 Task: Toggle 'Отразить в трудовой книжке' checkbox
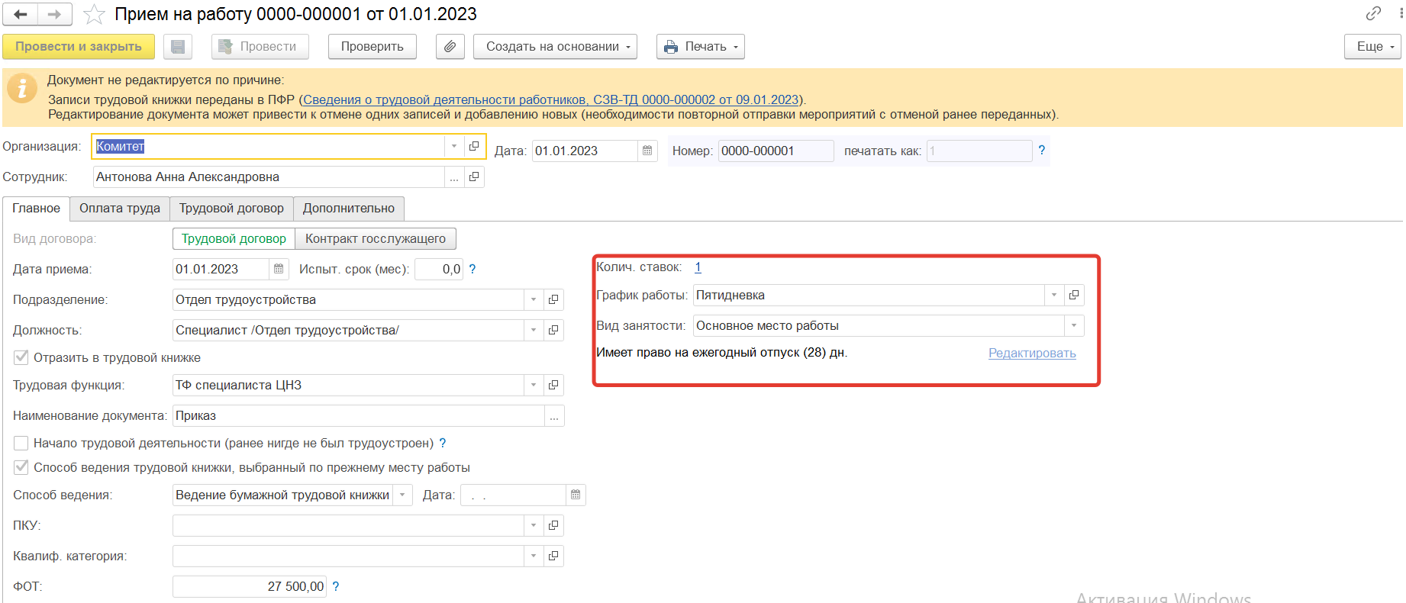tap(21, 358)
